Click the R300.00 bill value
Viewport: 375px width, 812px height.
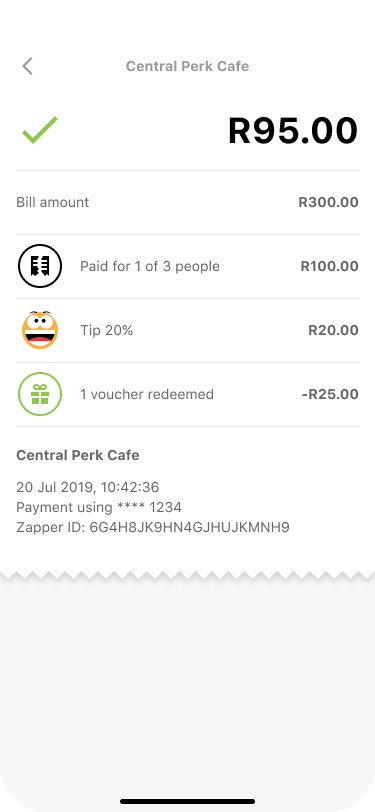click(x=328, y=202)
